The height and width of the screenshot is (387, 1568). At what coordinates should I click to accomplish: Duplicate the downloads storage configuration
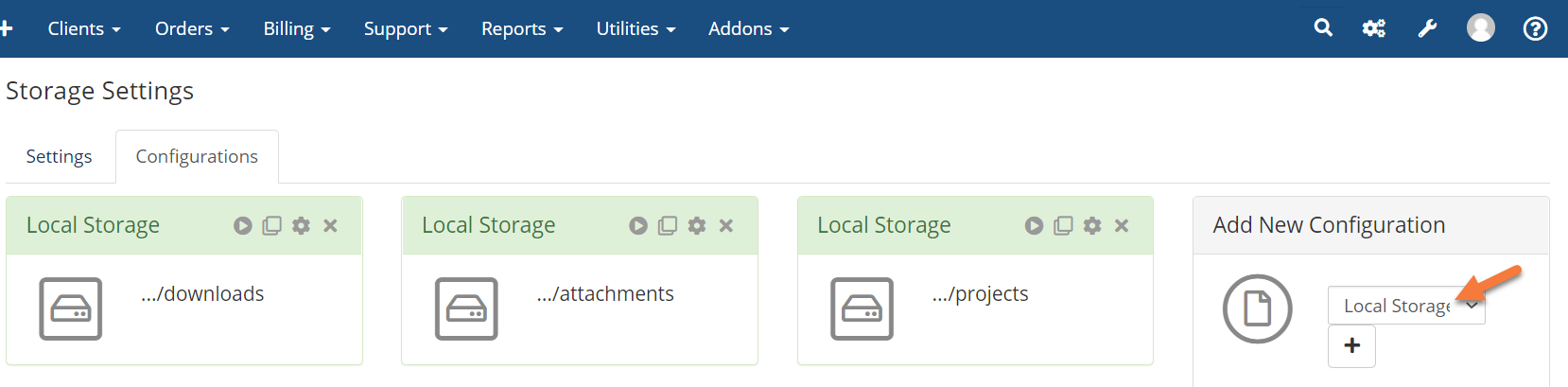271,226
